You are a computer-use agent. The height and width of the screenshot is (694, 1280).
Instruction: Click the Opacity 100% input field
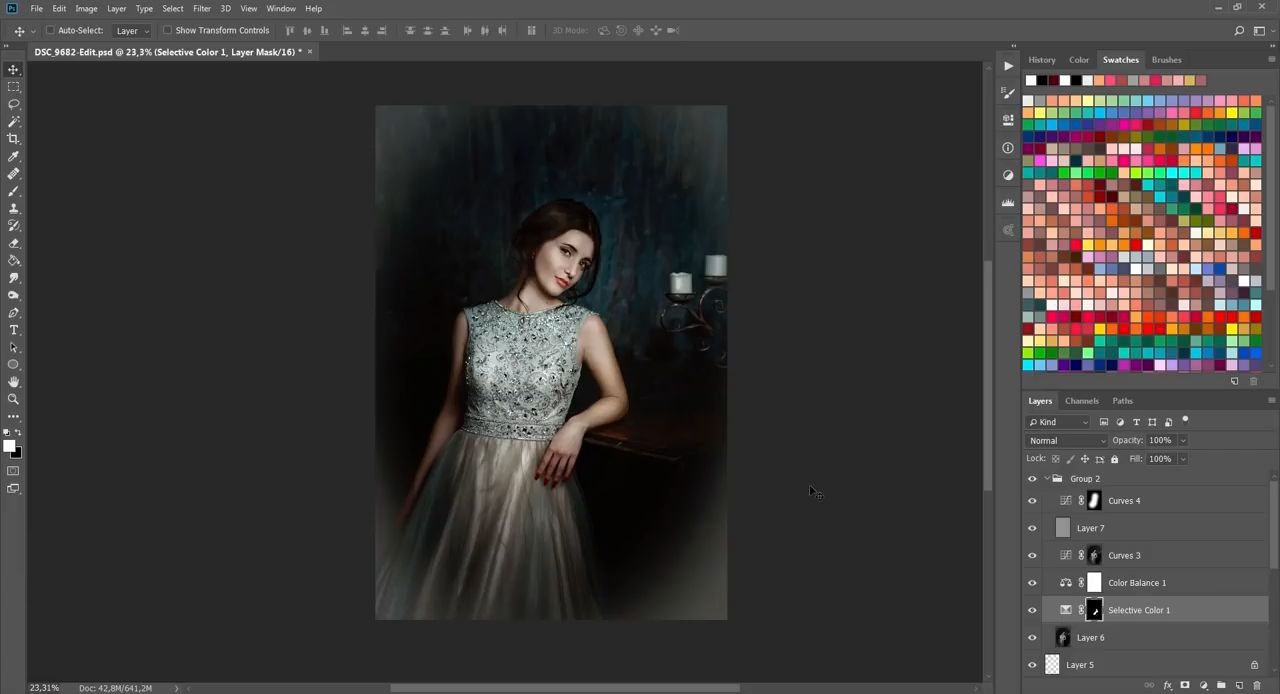pyautogui.click(x=1160, y=441)
